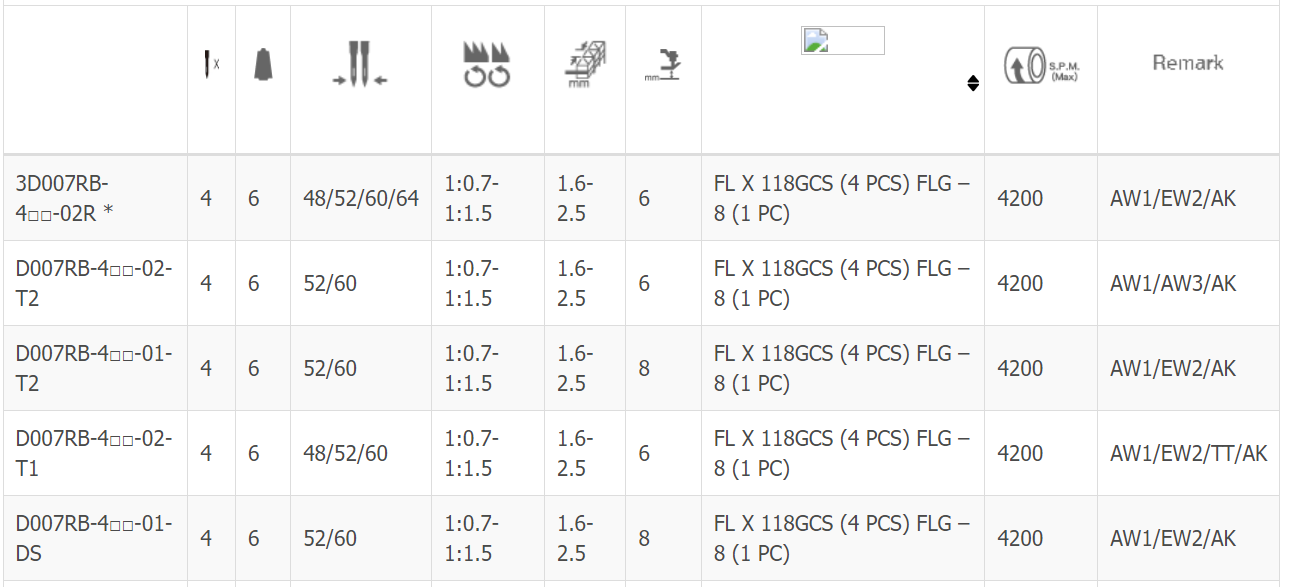The image size is (1290, 587).
Task: Click the thread cone icon column header
Action: (263, 64)
